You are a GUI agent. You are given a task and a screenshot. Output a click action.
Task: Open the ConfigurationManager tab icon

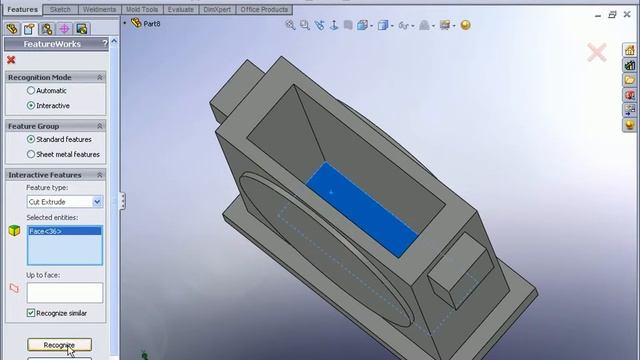click(47, 29)
